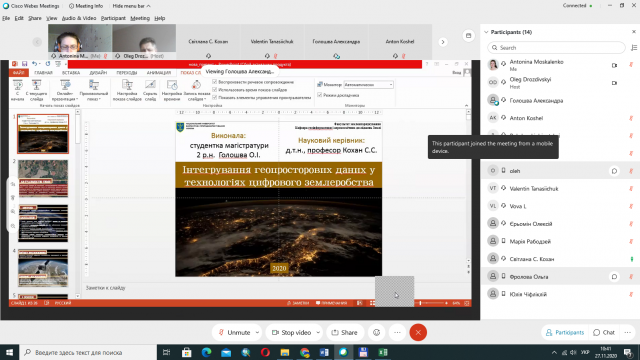Open record slideshow dropdown
The image size is (640, 360).
point(196,90)
